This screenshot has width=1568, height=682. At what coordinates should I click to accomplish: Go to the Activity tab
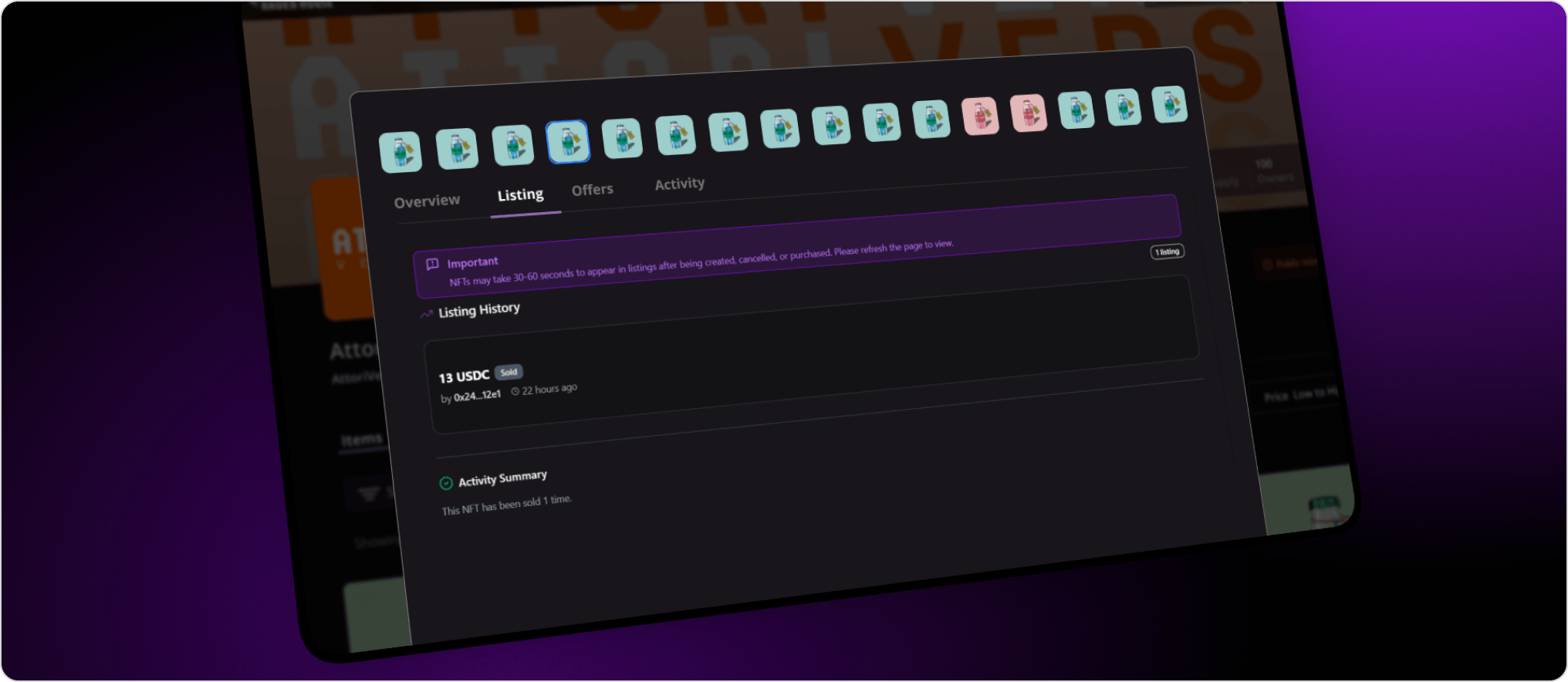coord(679,184)
